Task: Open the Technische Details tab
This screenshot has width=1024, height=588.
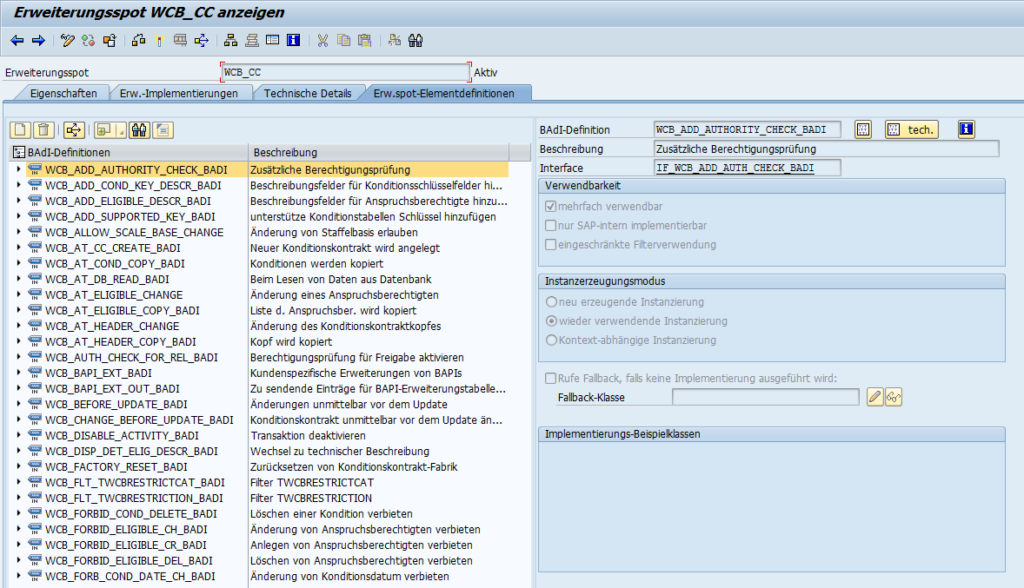Action: tap(307, 93)
